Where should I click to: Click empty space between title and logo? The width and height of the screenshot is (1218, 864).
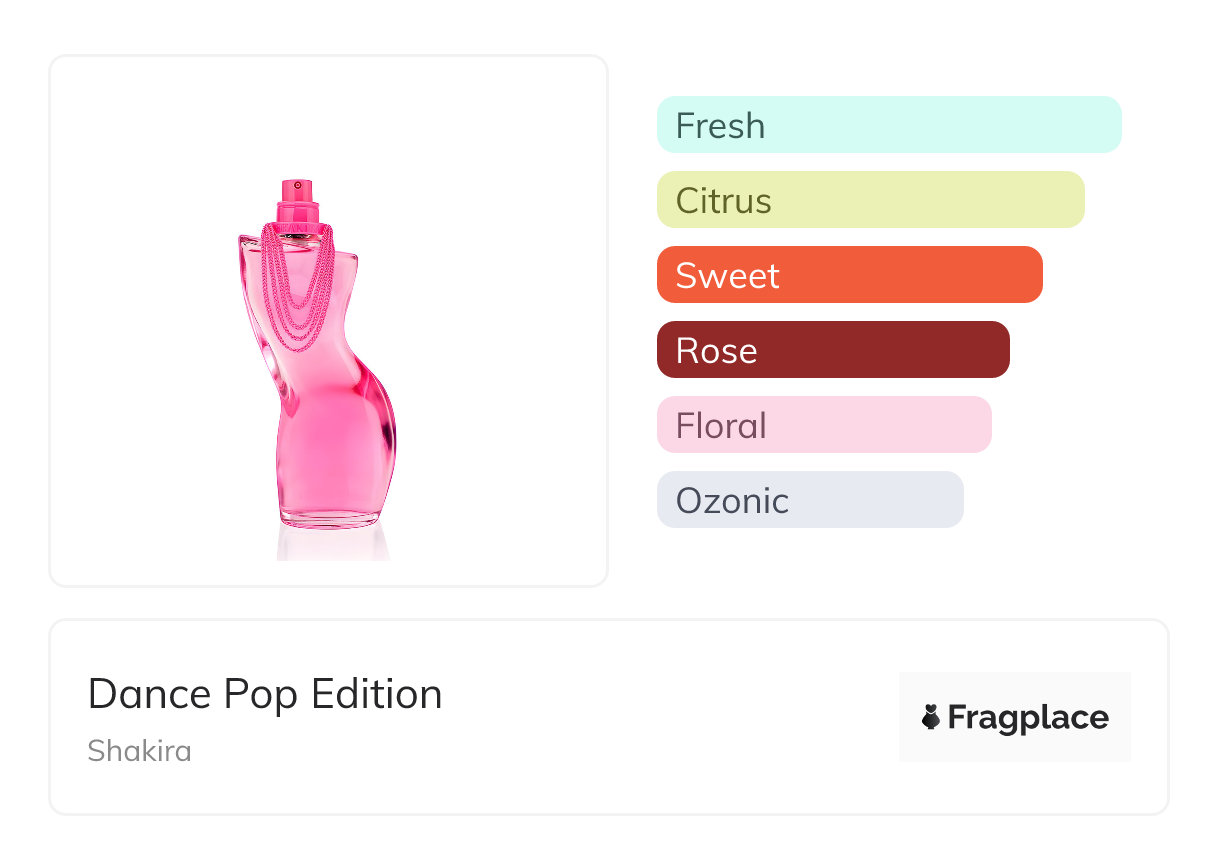[x=670, y=717]
